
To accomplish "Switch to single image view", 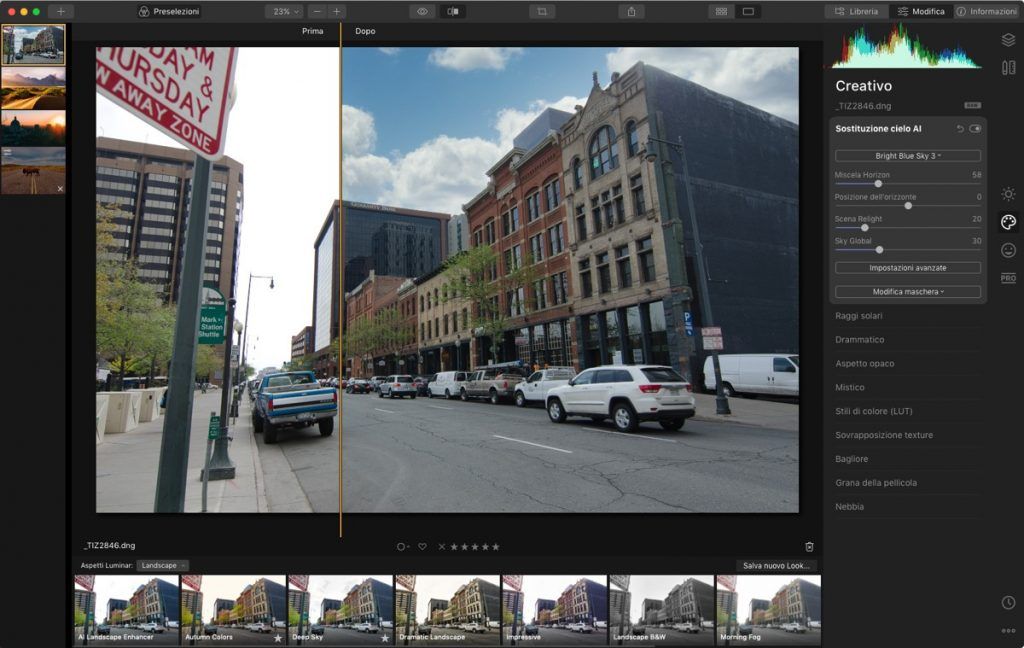I will (x=748, y=11).
